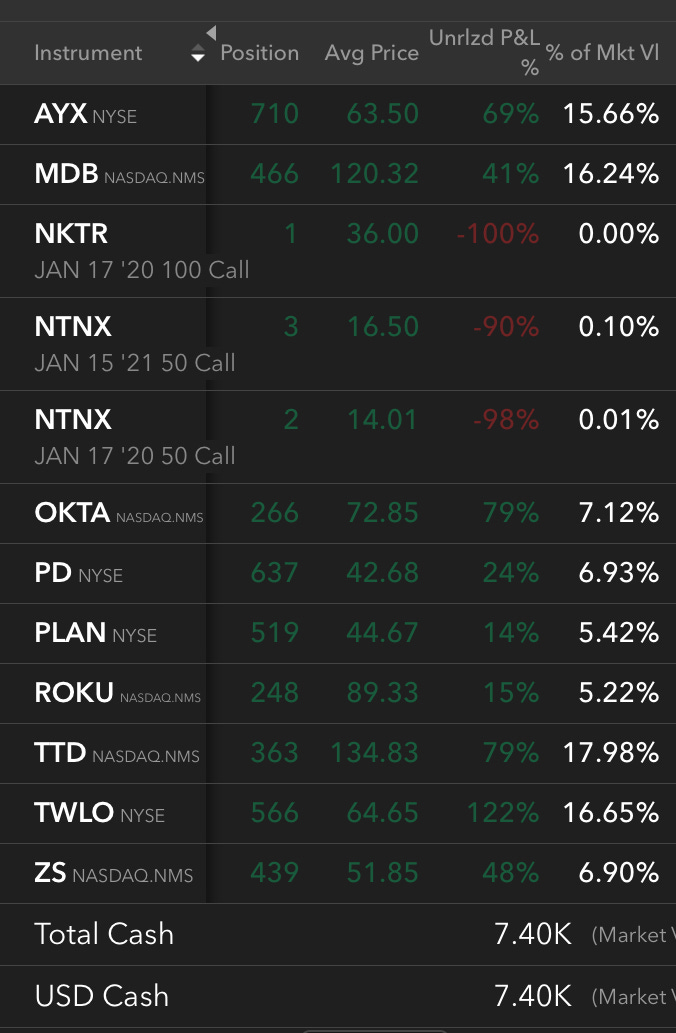The height and width of the screenshot is (1033, 676).
Task: Collapse columns using the small left triangle
Action: [211, 33]
